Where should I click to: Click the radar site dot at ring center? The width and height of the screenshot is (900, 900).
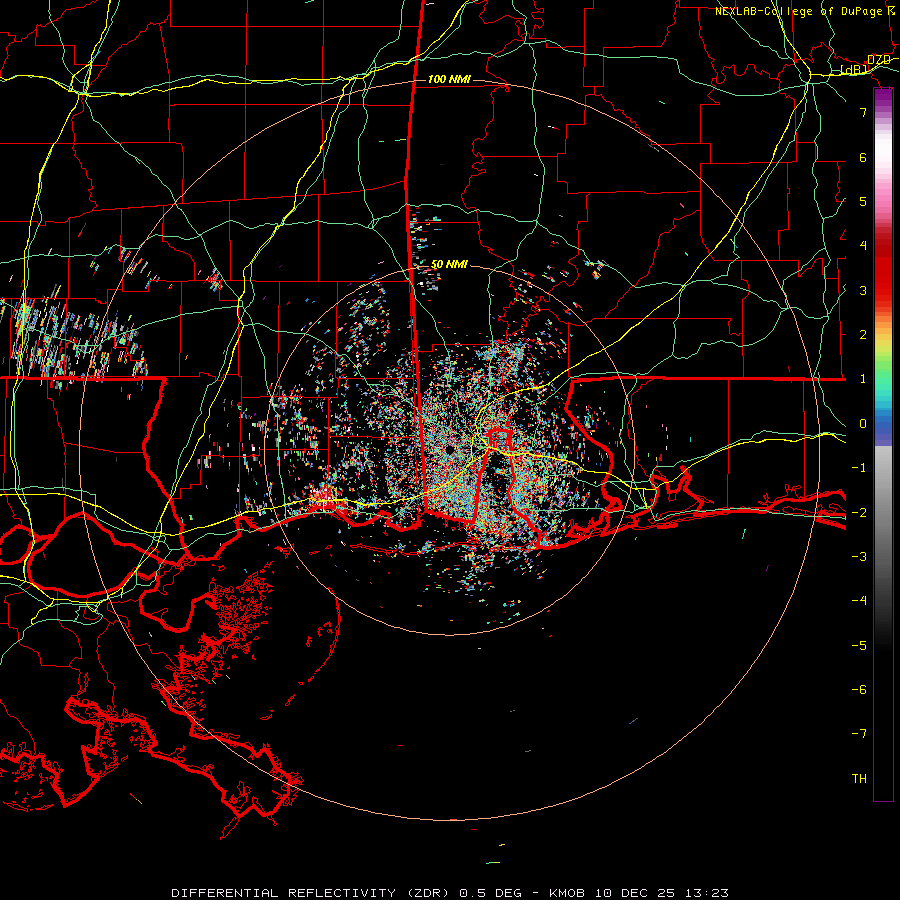449,450
